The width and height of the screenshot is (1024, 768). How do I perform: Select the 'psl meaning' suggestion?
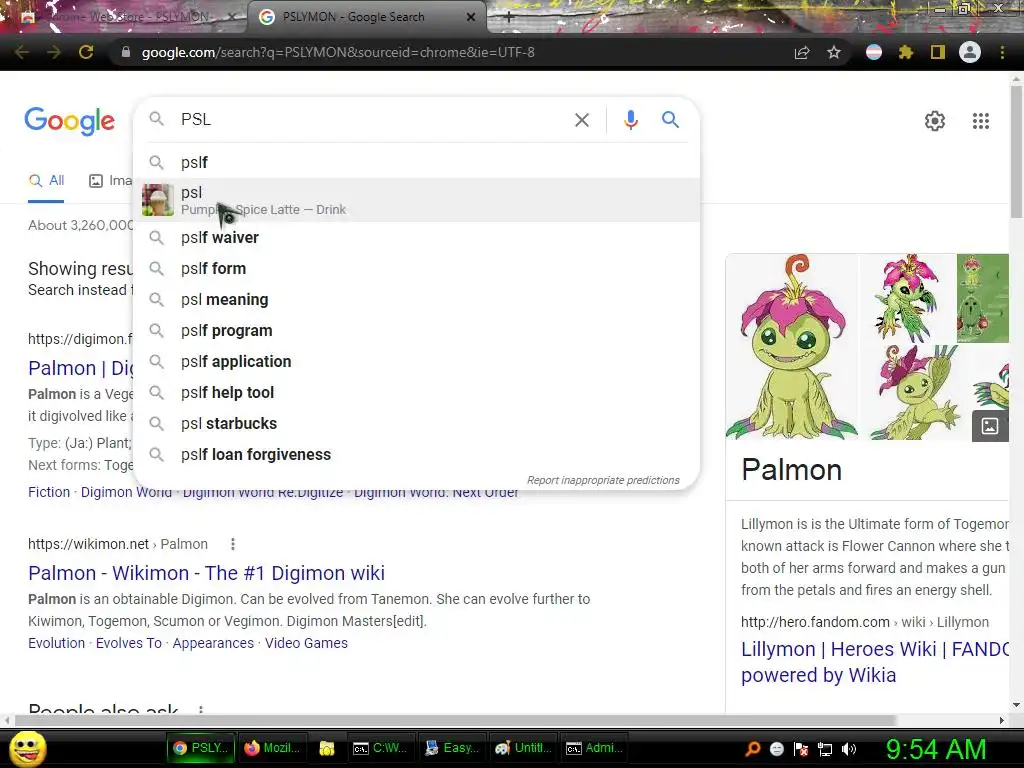416,300
